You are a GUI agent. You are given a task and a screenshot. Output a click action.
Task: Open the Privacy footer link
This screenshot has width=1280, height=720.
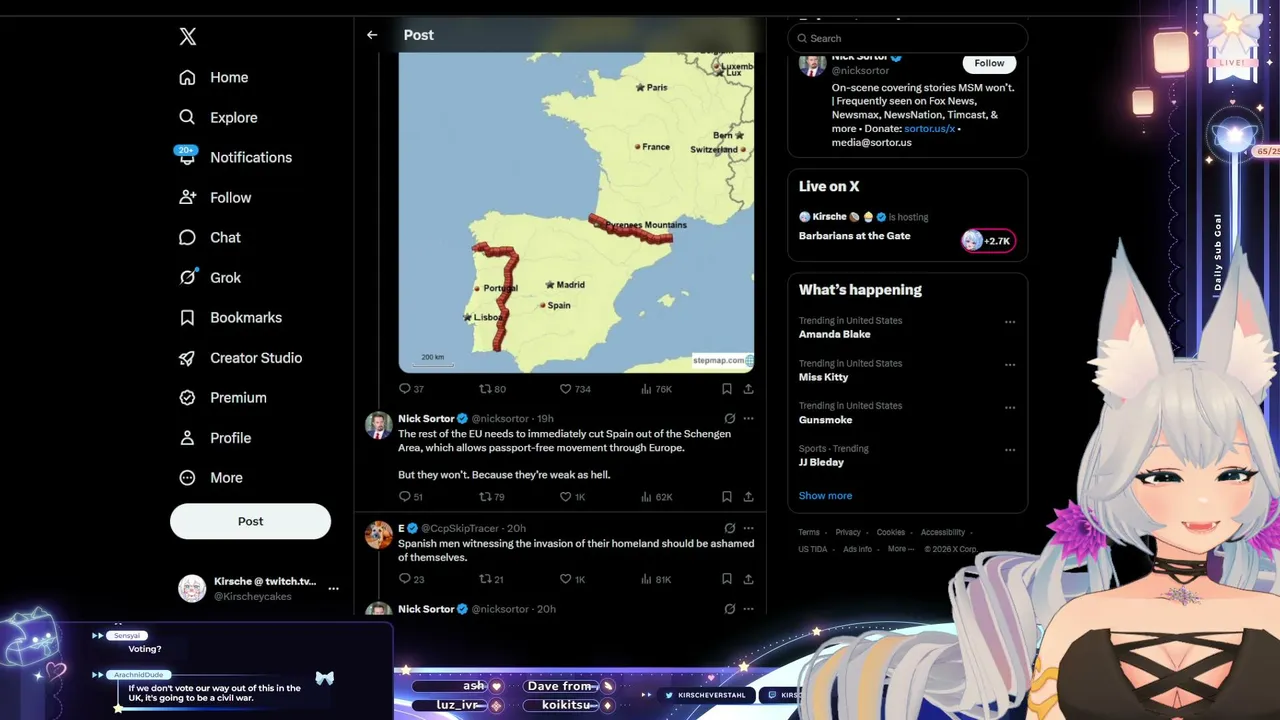click(x=848, y=533)
